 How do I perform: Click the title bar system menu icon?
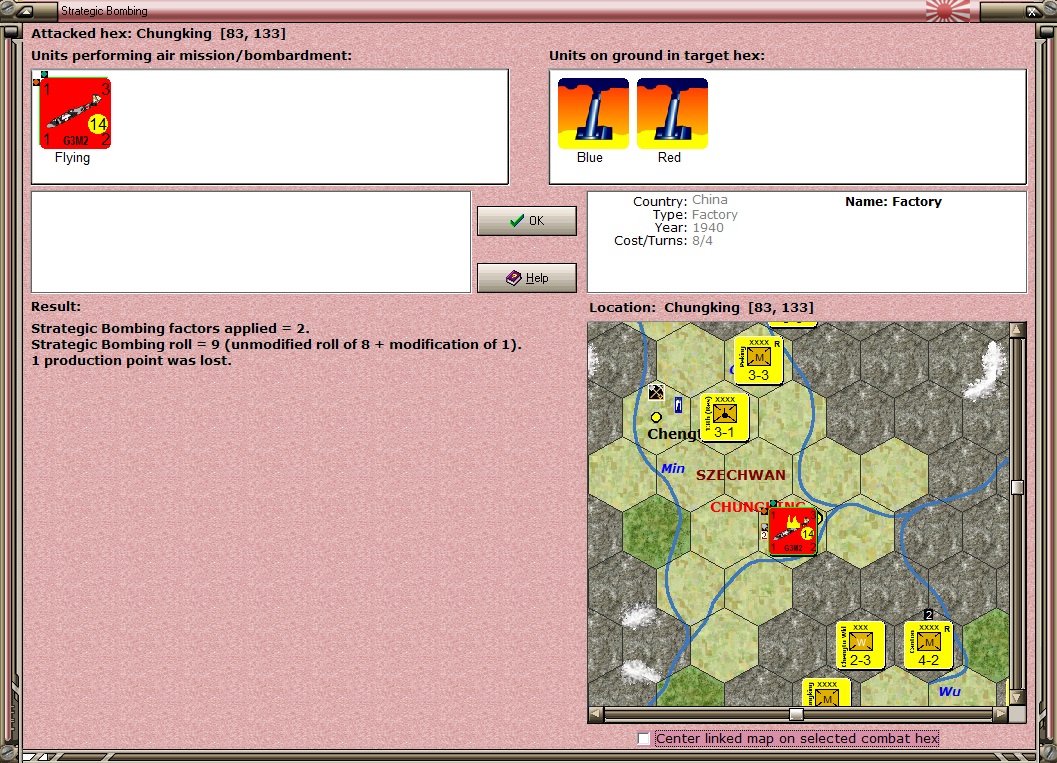tap(25, 11)
